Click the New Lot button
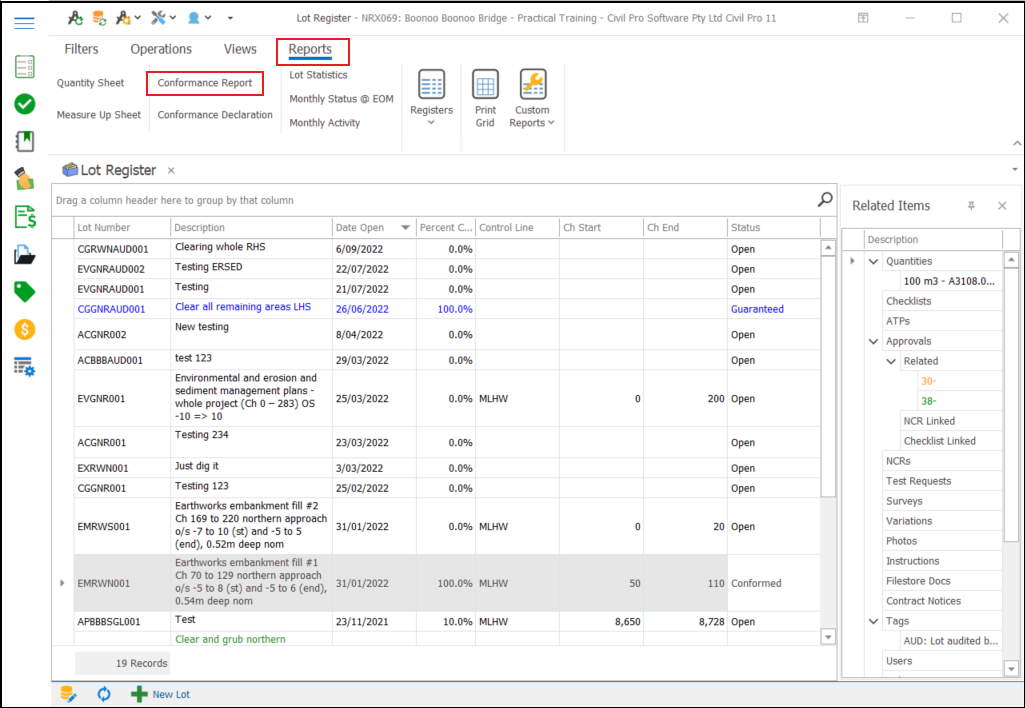The height and width of the screenshot is (708, 1025). (160, 694)
